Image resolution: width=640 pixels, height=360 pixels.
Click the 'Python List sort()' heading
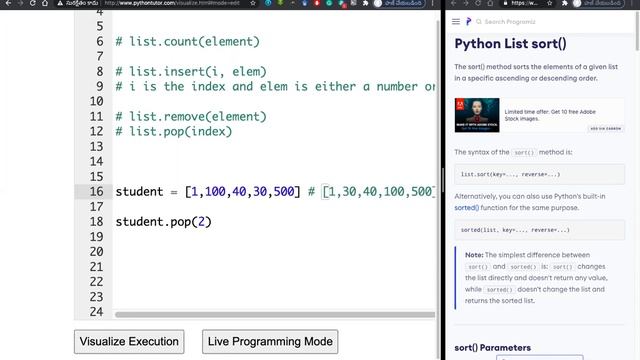[x=510, y=44]
